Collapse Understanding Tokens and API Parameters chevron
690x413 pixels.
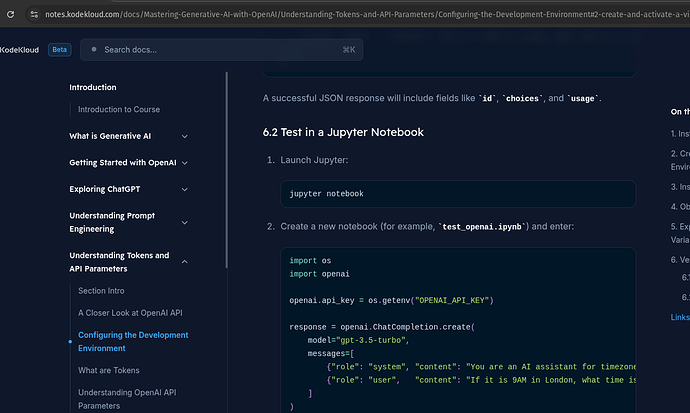tap(185, 262)
